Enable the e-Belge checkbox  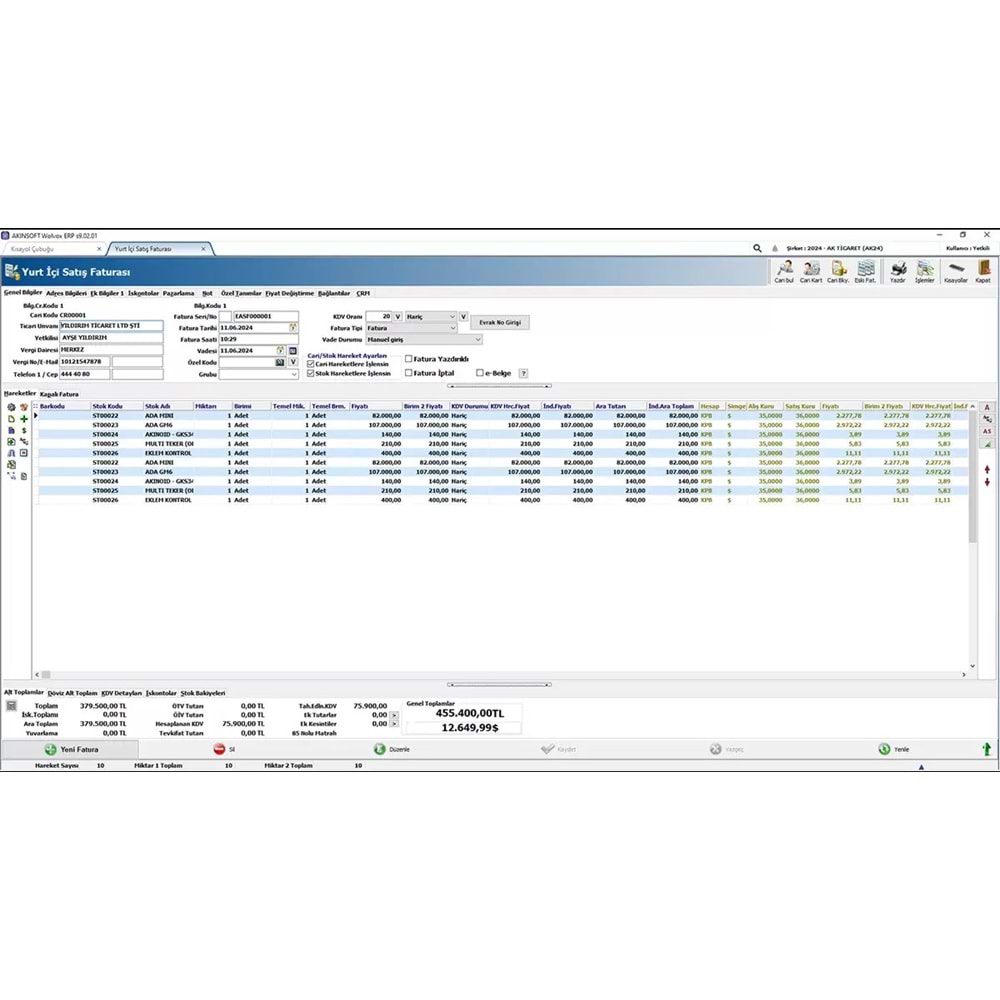[480, 373]
